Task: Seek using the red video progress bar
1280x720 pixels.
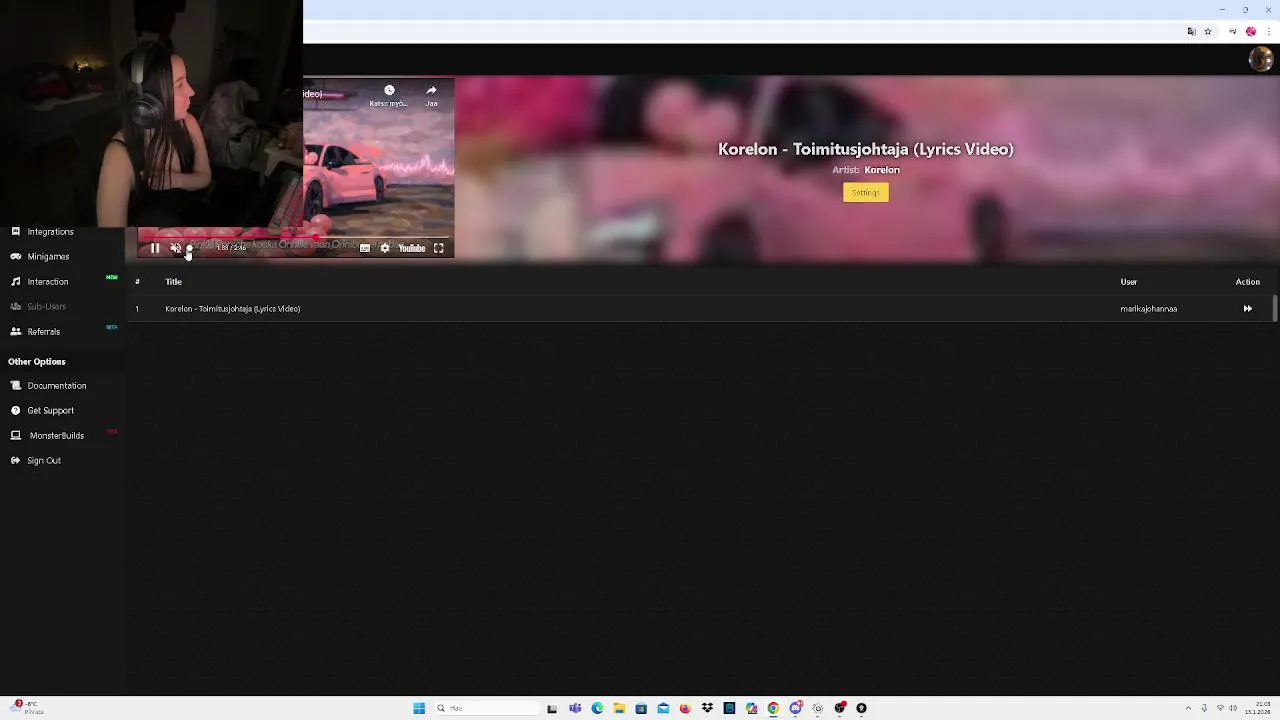Action: [294, 238]
